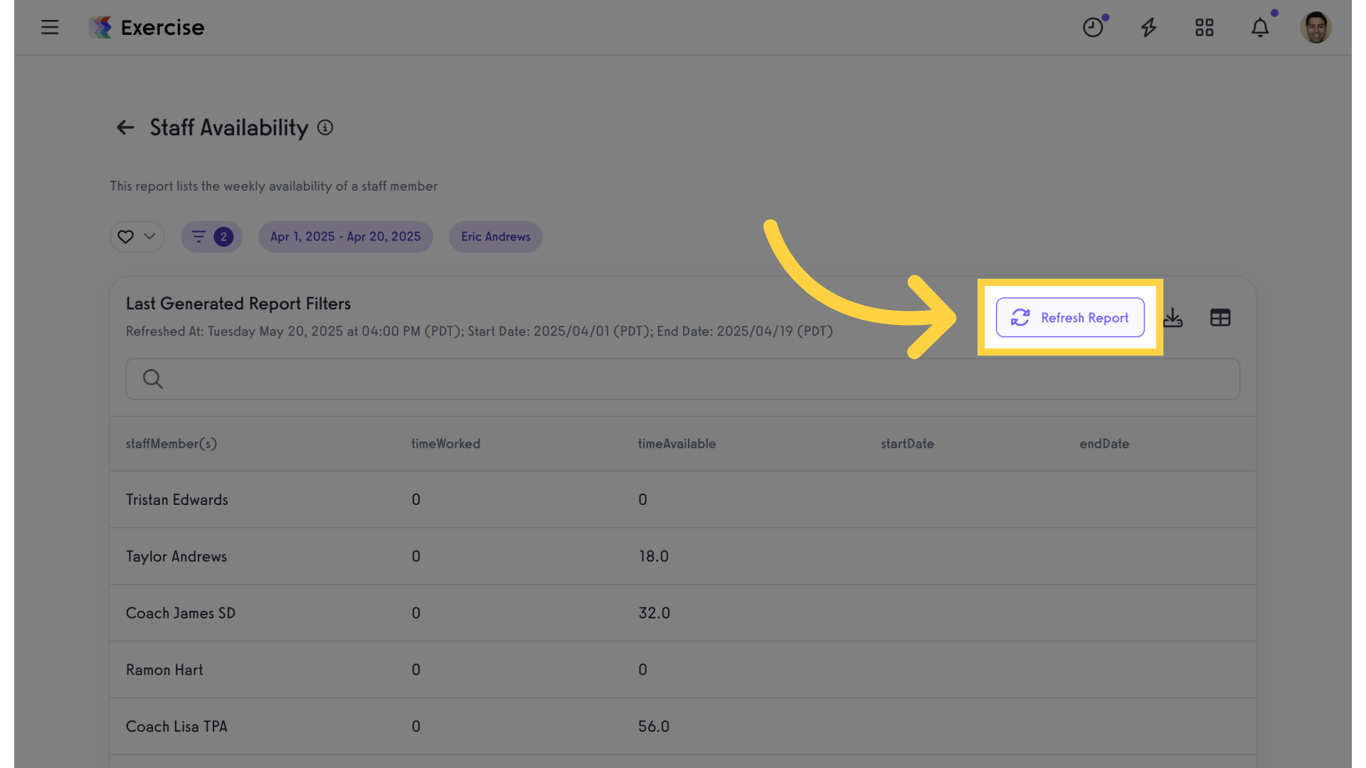Open the Apr 1 - Apr 20 date filter
1366x768 pixels.
(x=345, y=237)
